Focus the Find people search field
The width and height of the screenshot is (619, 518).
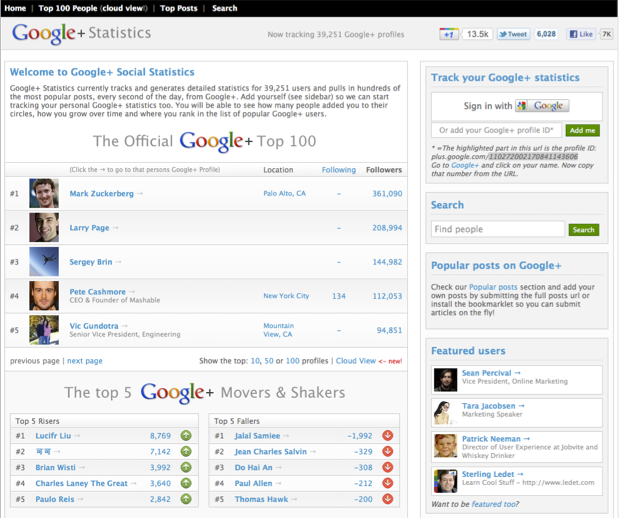pos(498,229)
